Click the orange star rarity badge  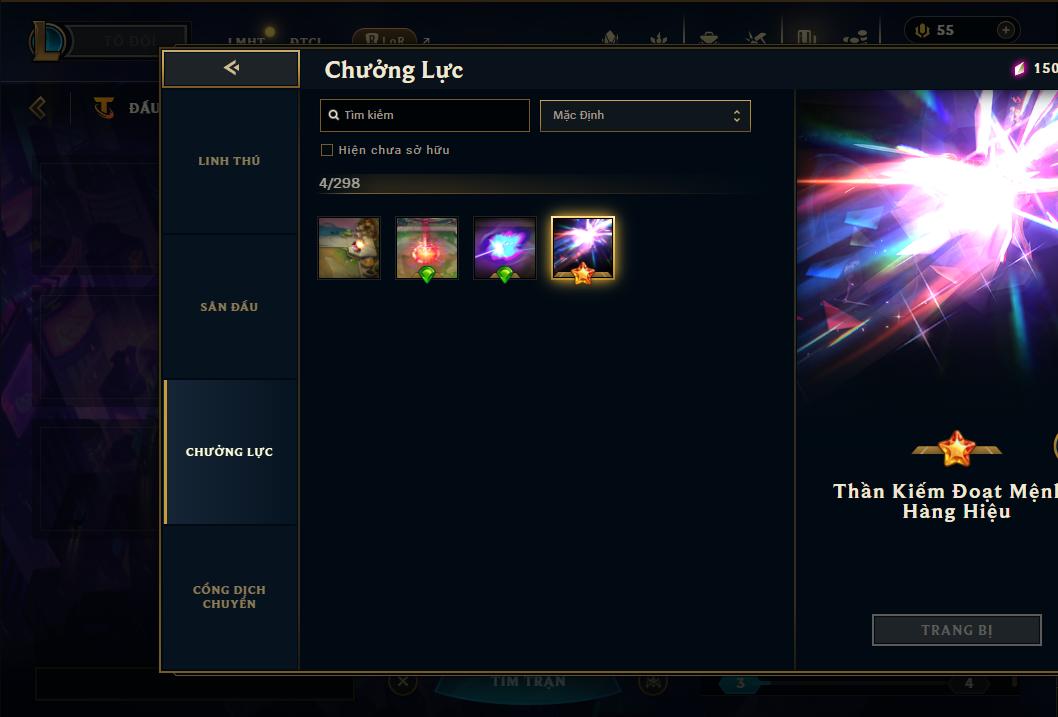click(x=957, y=449)
